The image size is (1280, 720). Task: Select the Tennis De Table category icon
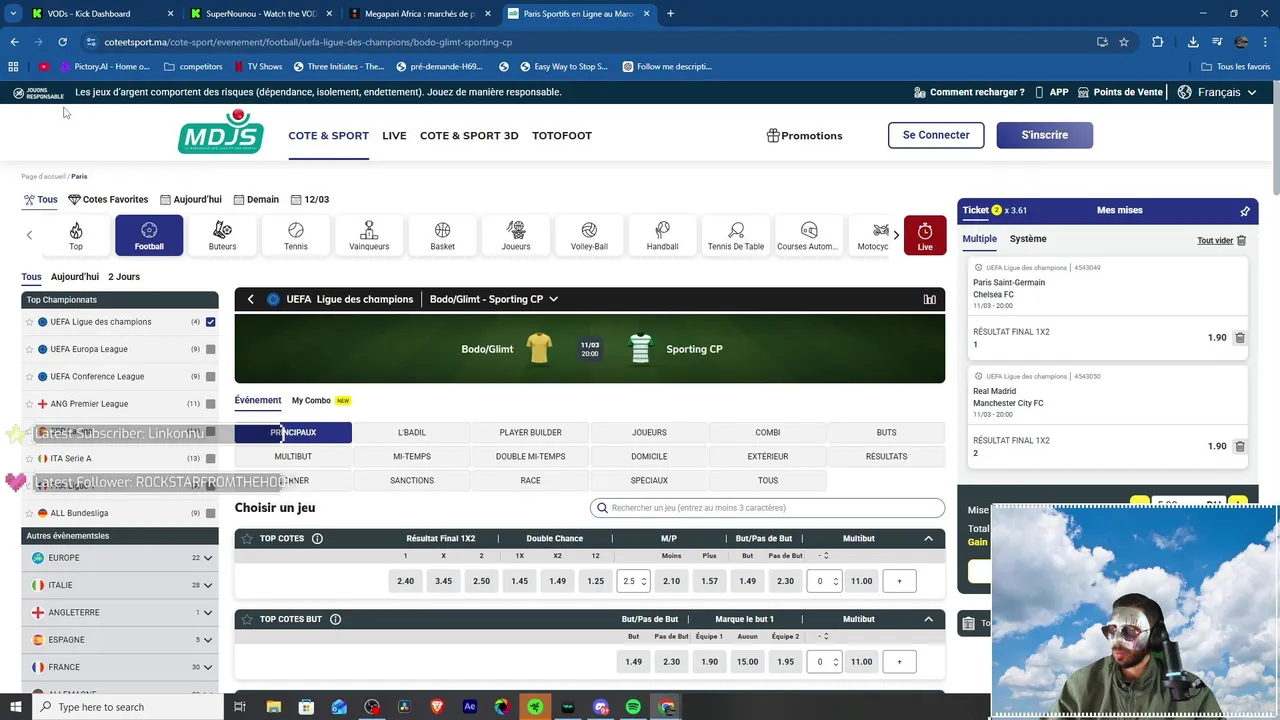coord(736,236)
